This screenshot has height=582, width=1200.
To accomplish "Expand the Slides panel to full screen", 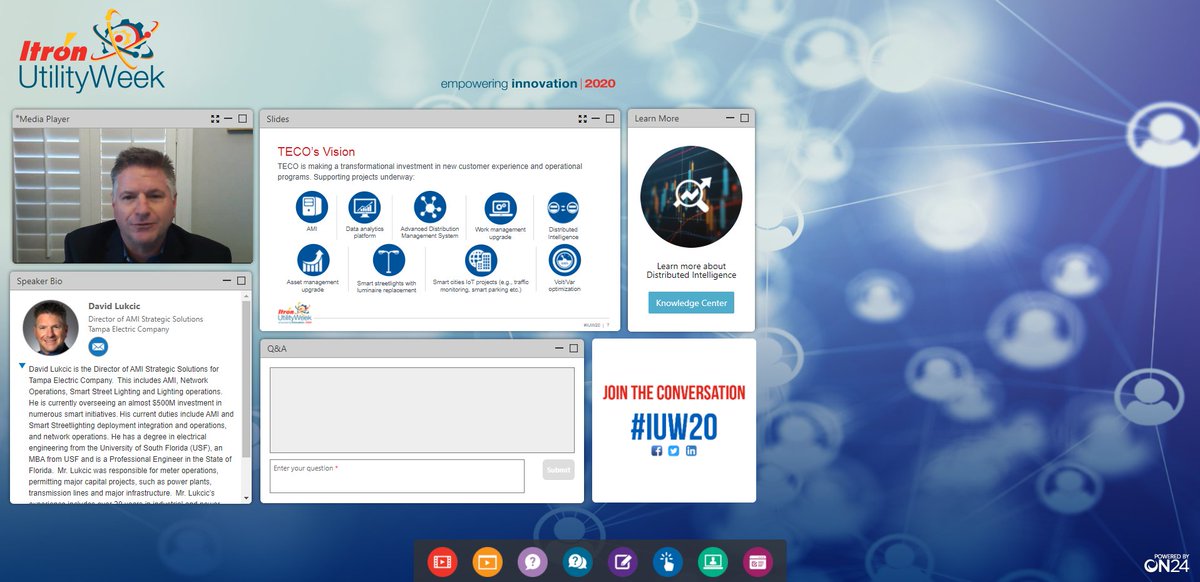I will click(583, 118).
